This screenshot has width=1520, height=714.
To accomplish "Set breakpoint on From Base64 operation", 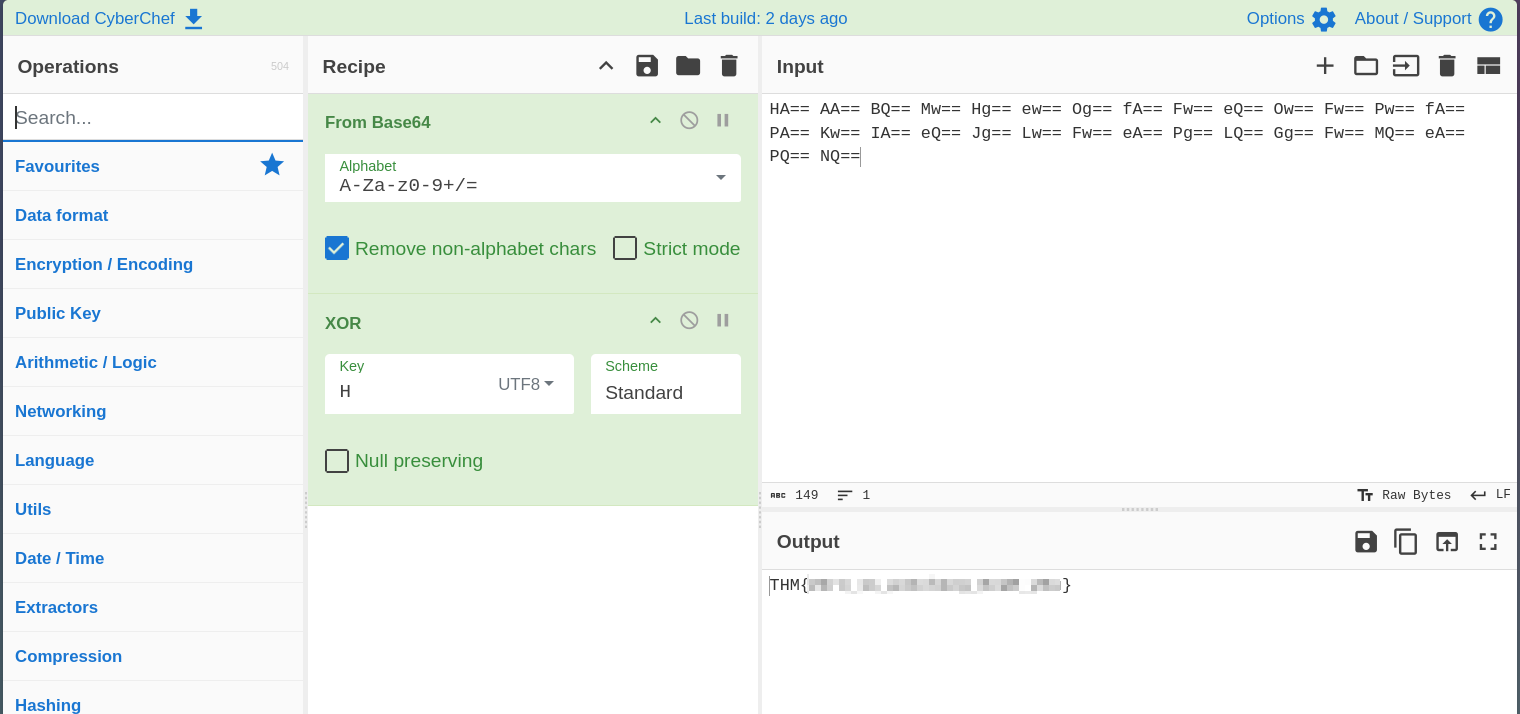I will click(x=722, y=120).
